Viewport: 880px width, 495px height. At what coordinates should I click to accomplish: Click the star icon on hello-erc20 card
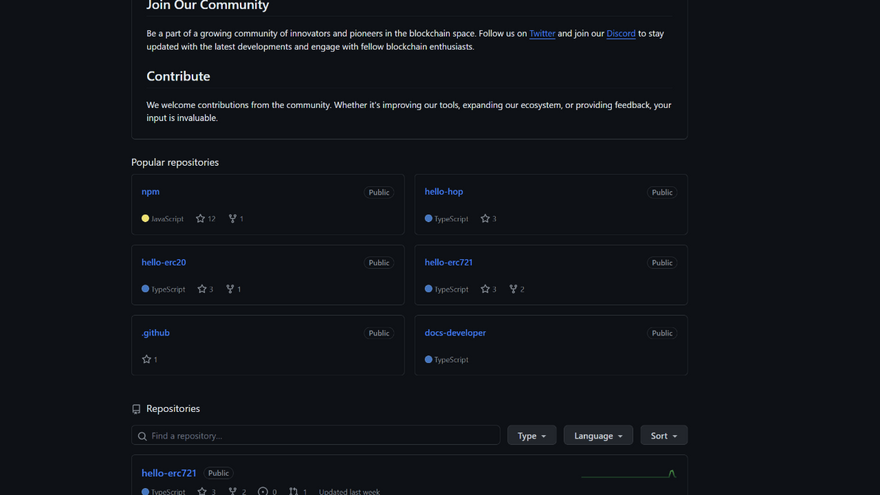[202, 289]
